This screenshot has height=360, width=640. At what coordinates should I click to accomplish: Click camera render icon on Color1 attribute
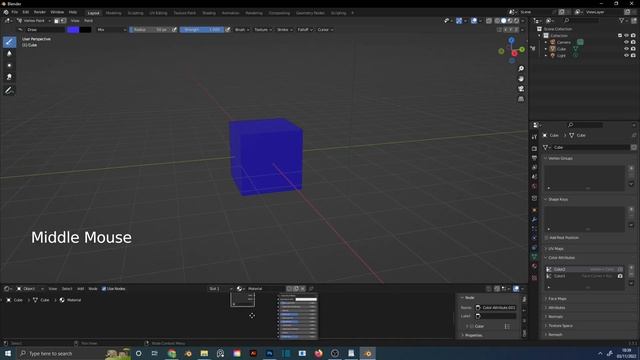coord(620,276)
